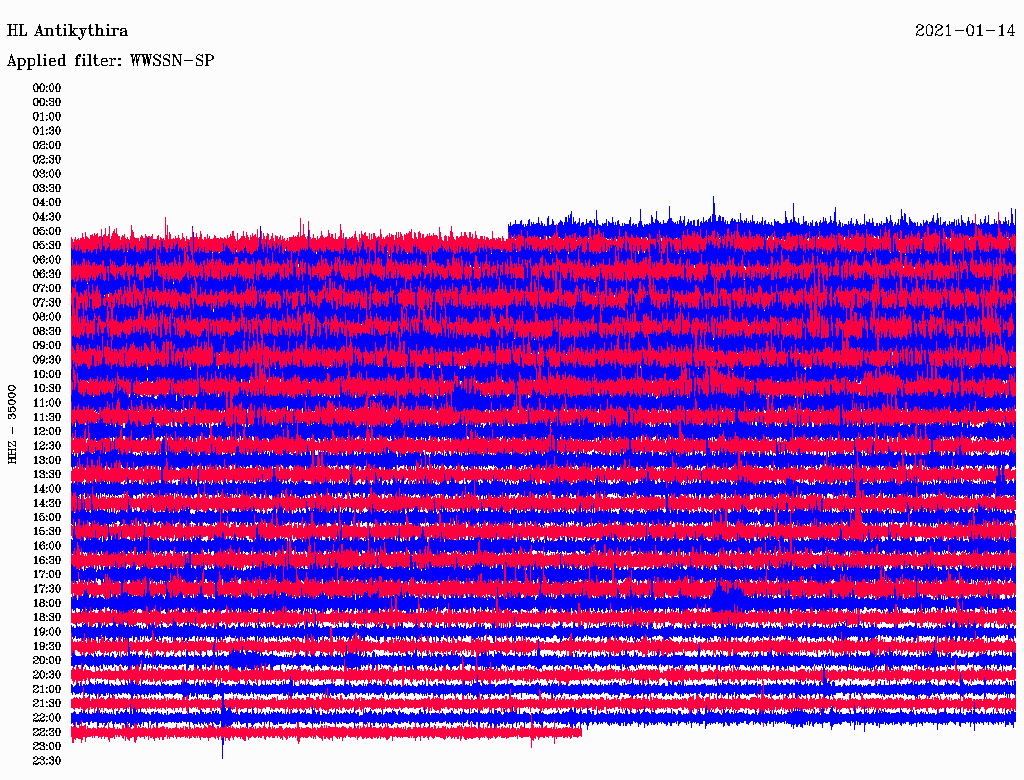Click the 07:30 time label
The height and width of the screenshot is (780, 1024).
click(x=47, y=302)
